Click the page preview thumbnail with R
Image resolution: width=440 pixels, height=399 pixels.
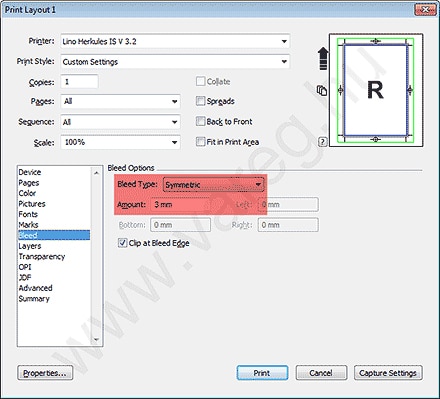click(376, 90)
